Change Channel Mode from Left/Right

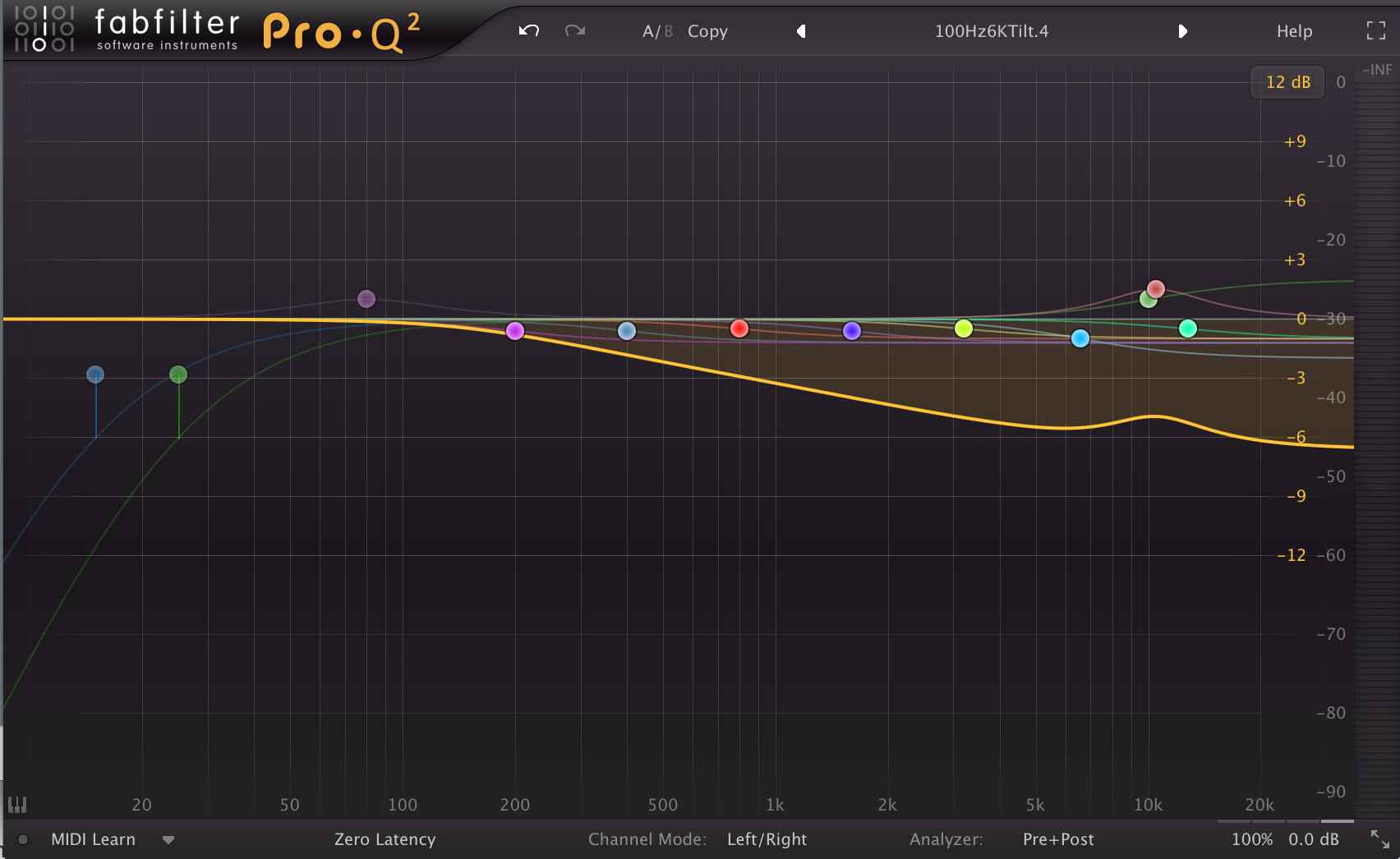[x=767, y=839]
